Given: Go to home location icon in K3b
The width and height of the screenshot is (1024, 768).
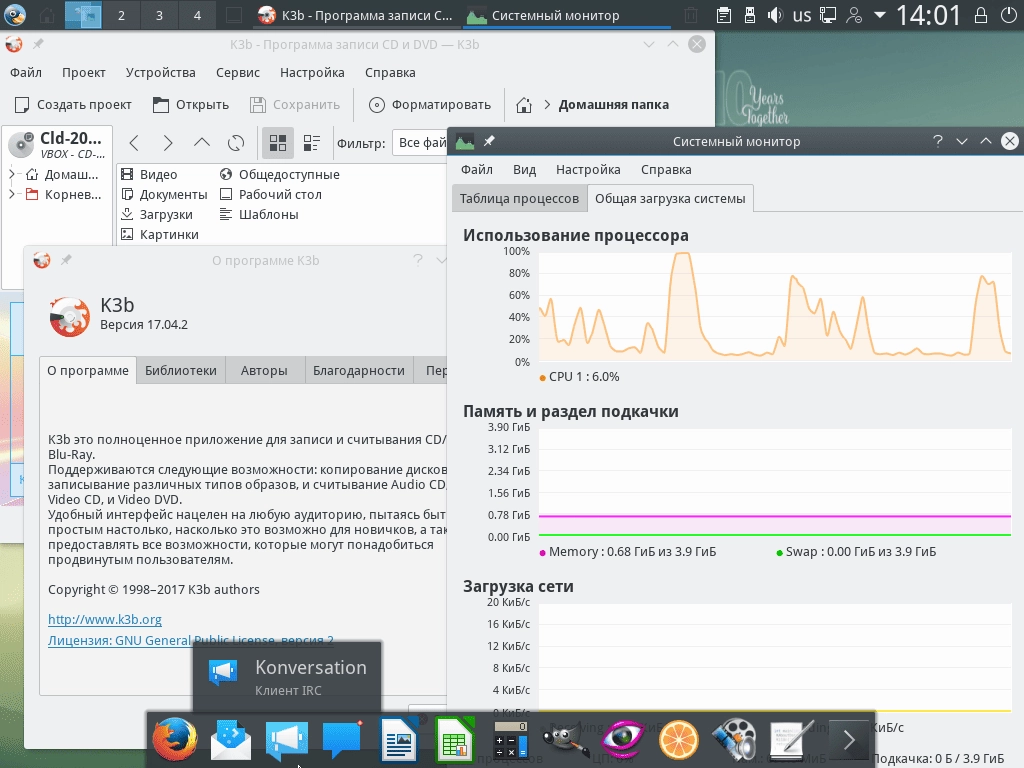Looking at the screenshot, I should coord(524,104).
